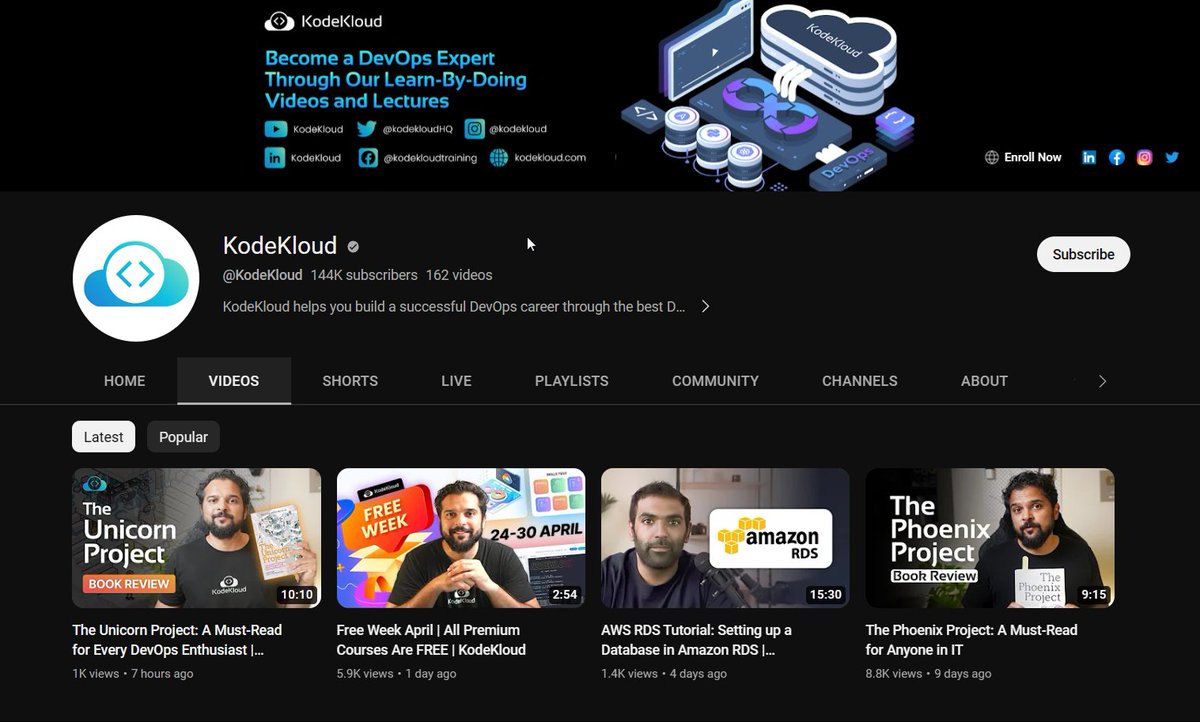Show more tabs with the right chevron
This screenshot has width=1200, height=722.
(x=1102, y=381)
